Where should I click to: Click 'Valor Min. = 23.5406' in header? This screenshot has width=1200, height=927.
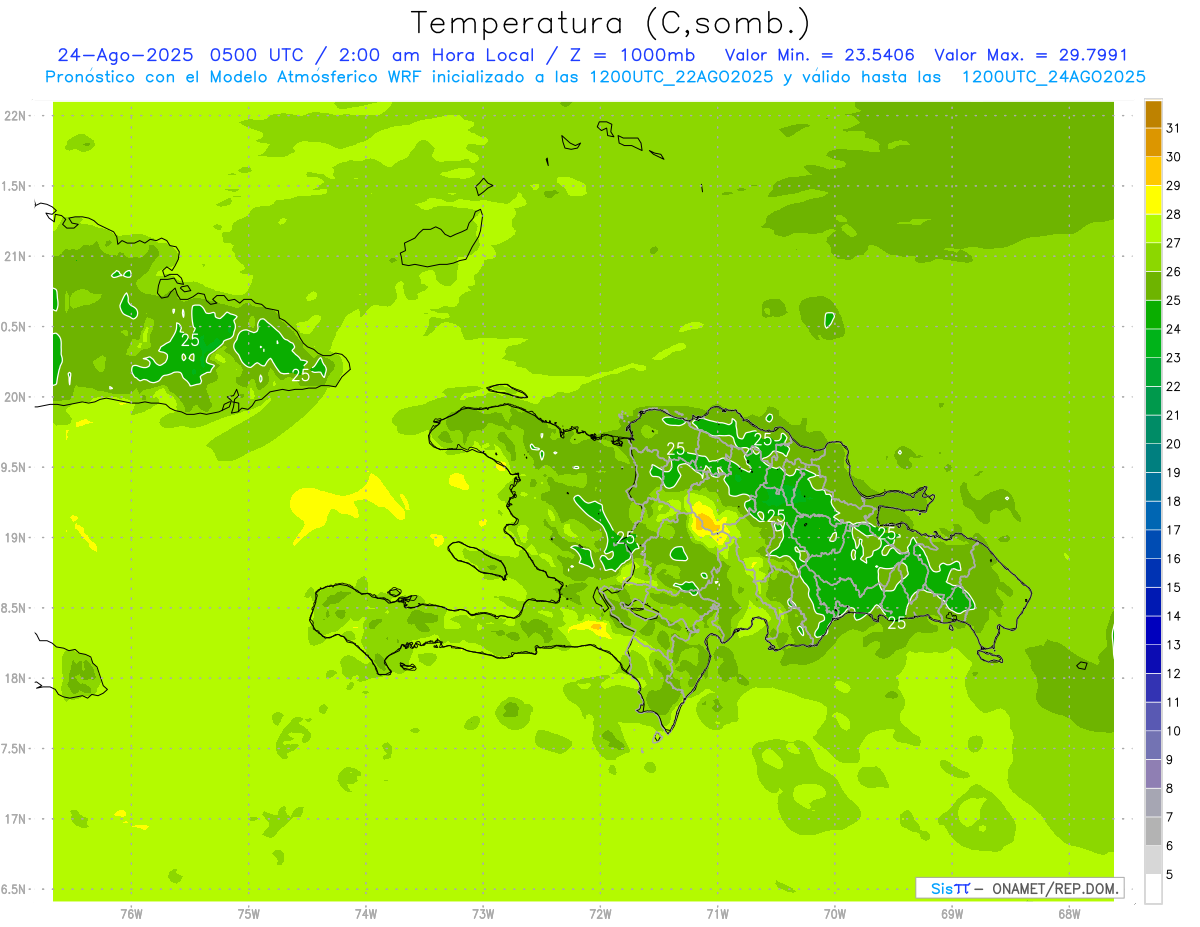click(819, 55)
